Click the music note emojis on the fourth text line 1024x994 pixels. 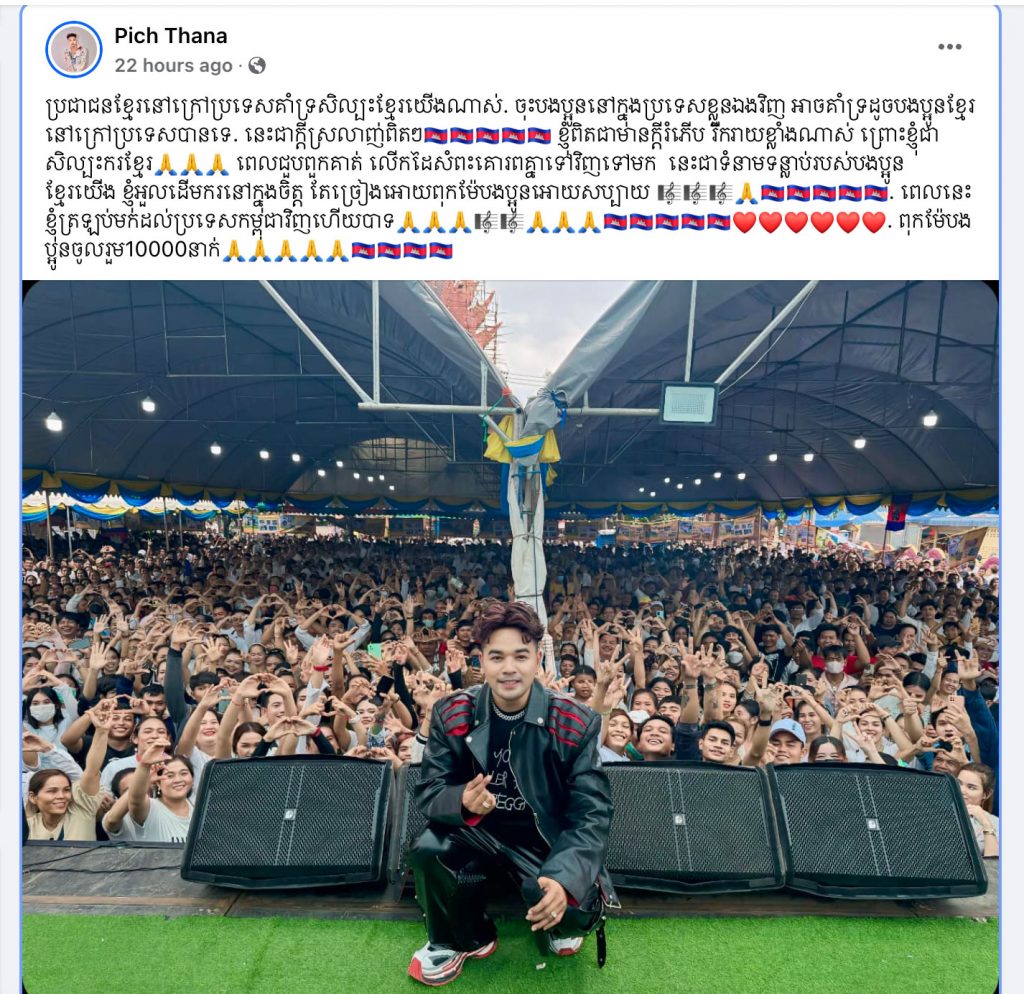694,193
